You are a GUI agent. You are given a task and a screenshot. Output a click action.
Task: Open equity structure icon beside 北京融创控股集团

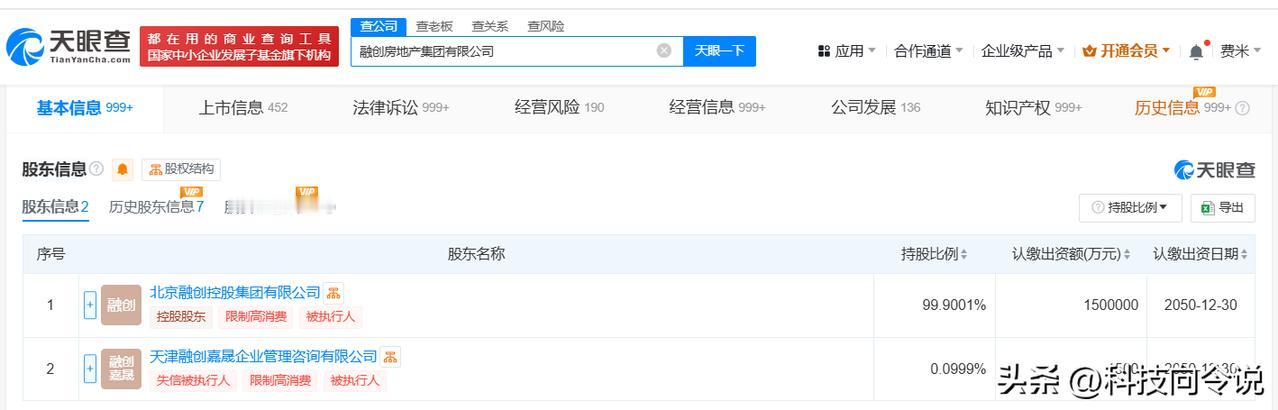coord(334,293)
